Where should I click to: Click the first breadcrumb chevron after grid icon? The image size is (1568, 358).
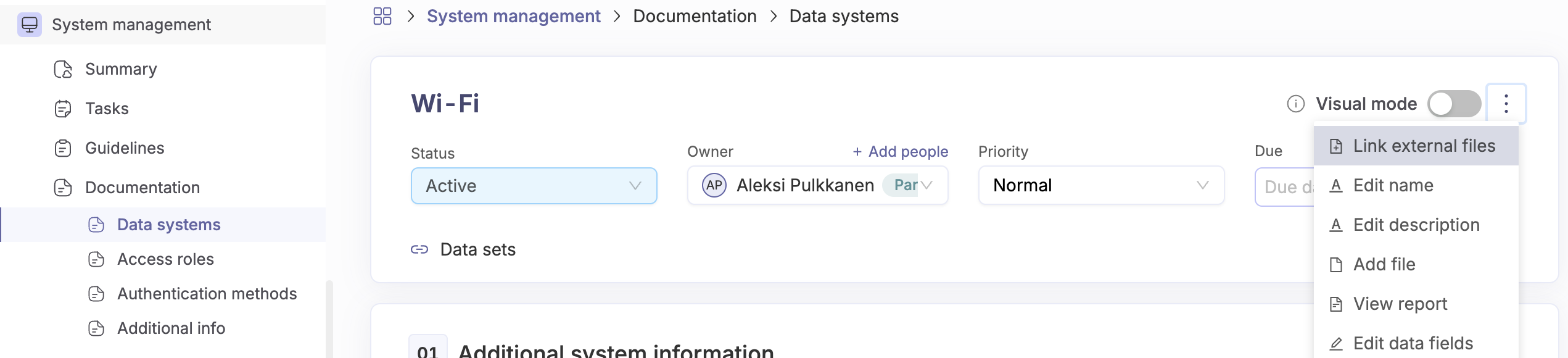click(411, 16)
